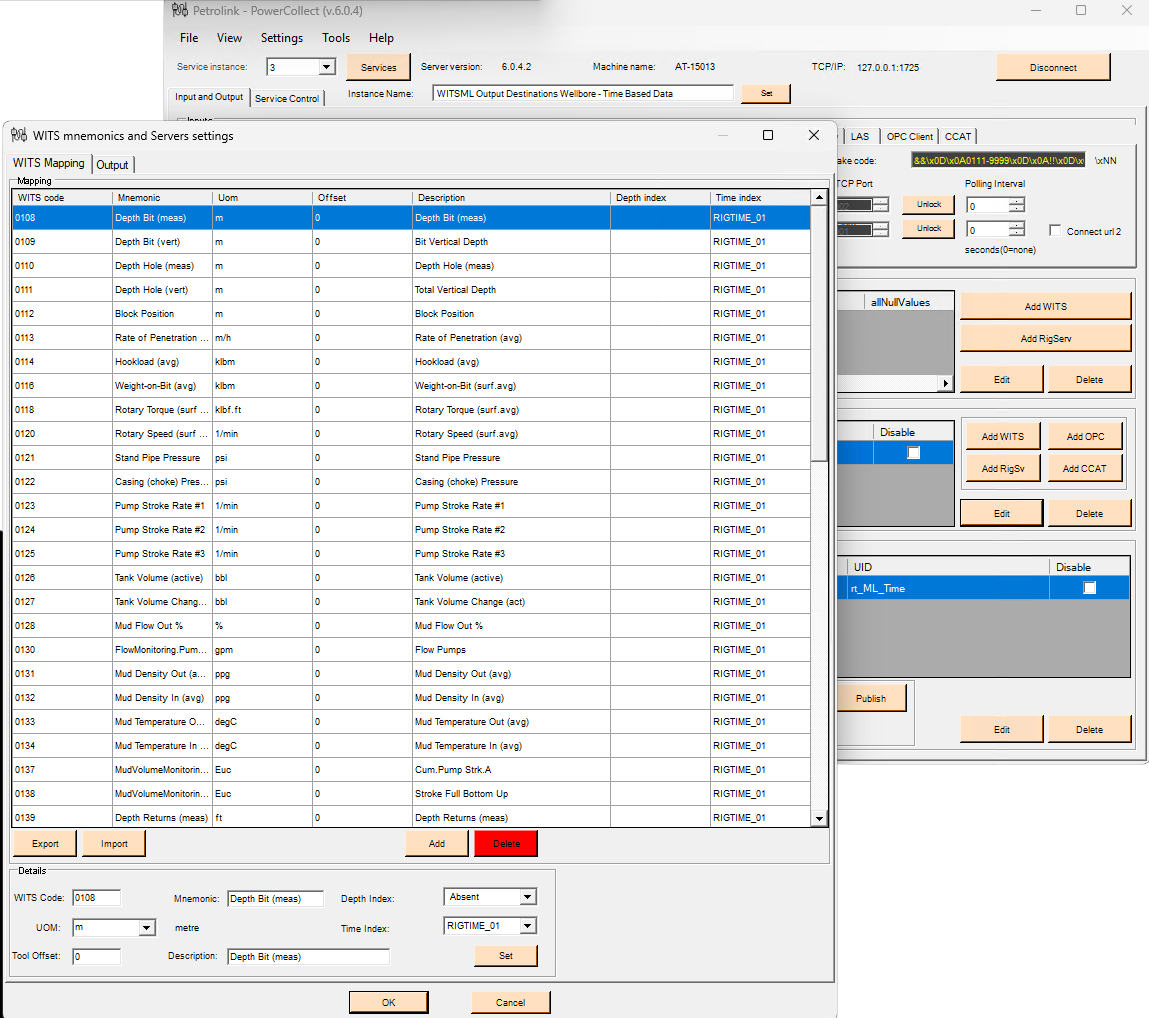Screen dimensions: 1149x1018
Task: Maximize the WITS mnemonics settings dialog
Action: 767,135
